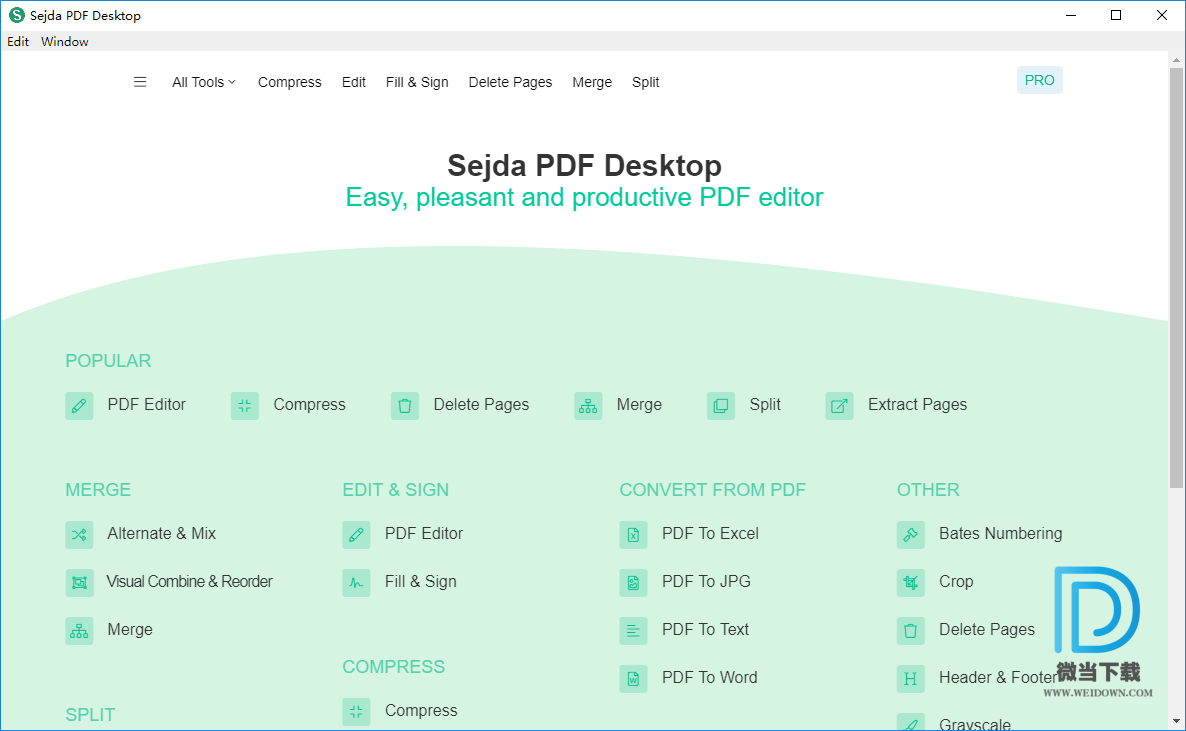Viewport: 1186px width, 731px height.
Task: Open the PDF To Excel link
Action: click(710, 533)
